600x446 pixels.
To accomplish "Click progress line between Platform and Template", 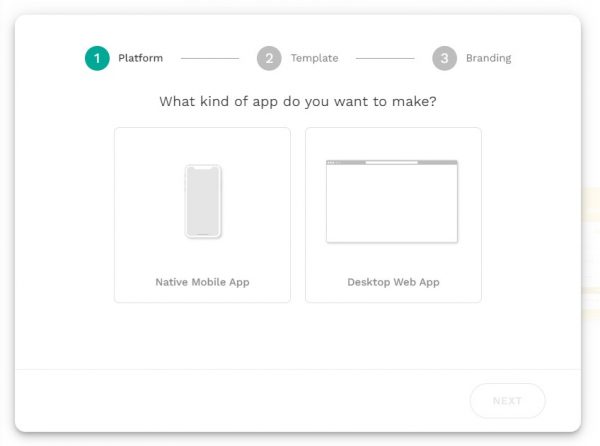I will pyautogui.click(x=210, y=58).
